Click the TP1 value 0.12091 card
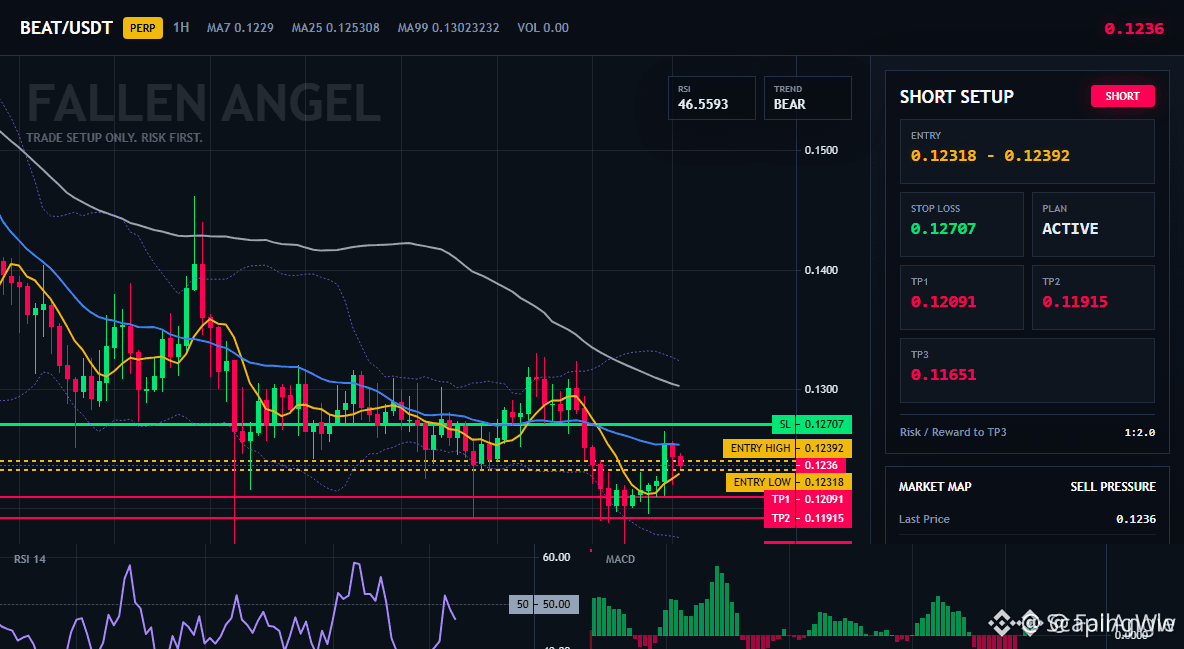Screen dimensions: 1184x649 pyautogui.click(x=961, y=297)
